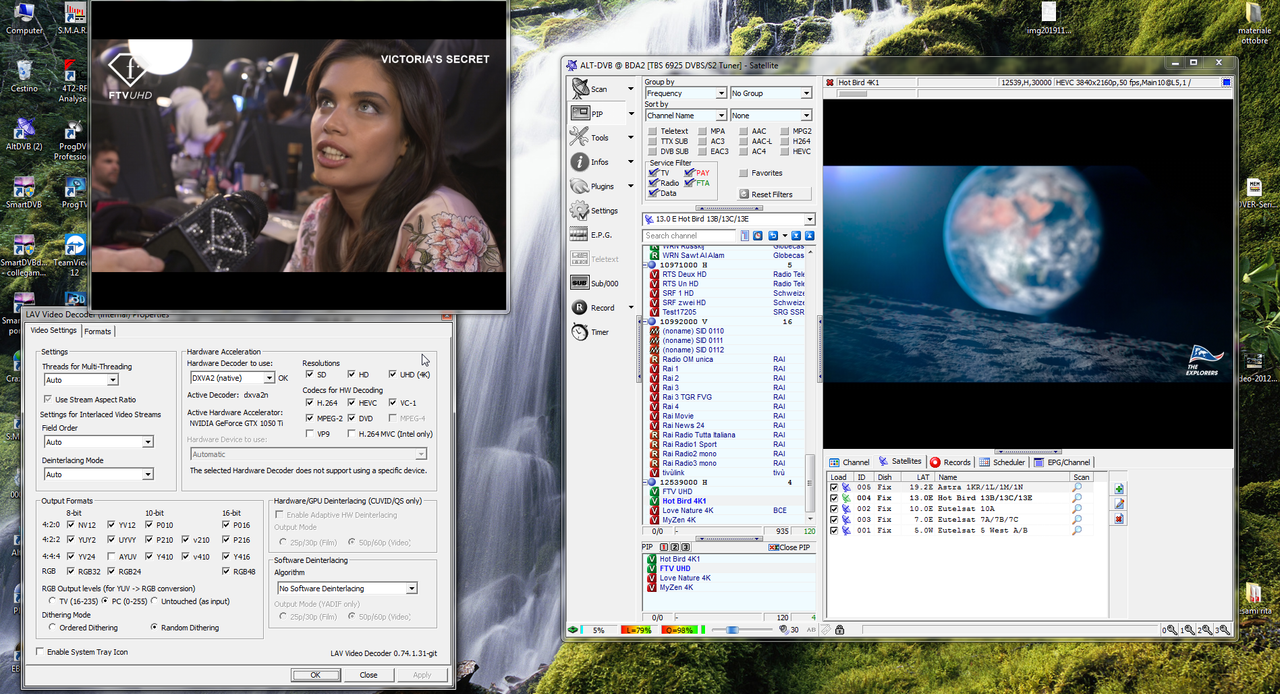Open the Software Deinterlacing Algorithm dropdown
The image size is (1280, 694).
[x=347, y=588]
